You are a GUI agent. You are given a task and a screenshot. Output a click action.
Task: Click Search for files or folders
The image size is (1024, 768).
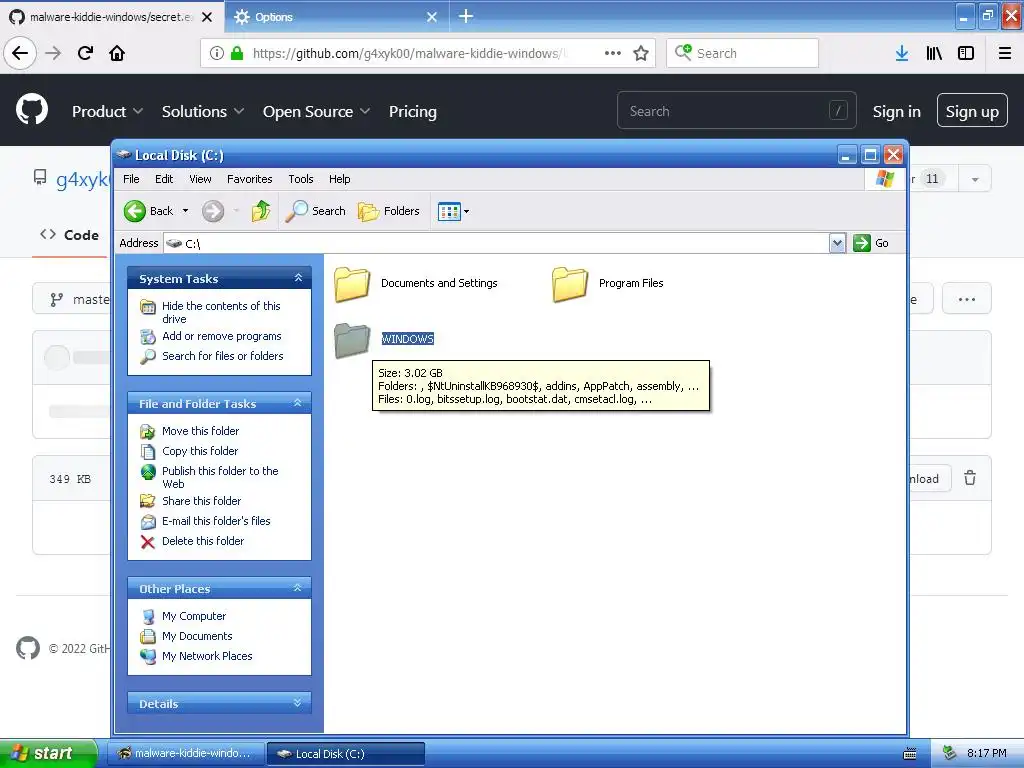(x=223, y=356)
